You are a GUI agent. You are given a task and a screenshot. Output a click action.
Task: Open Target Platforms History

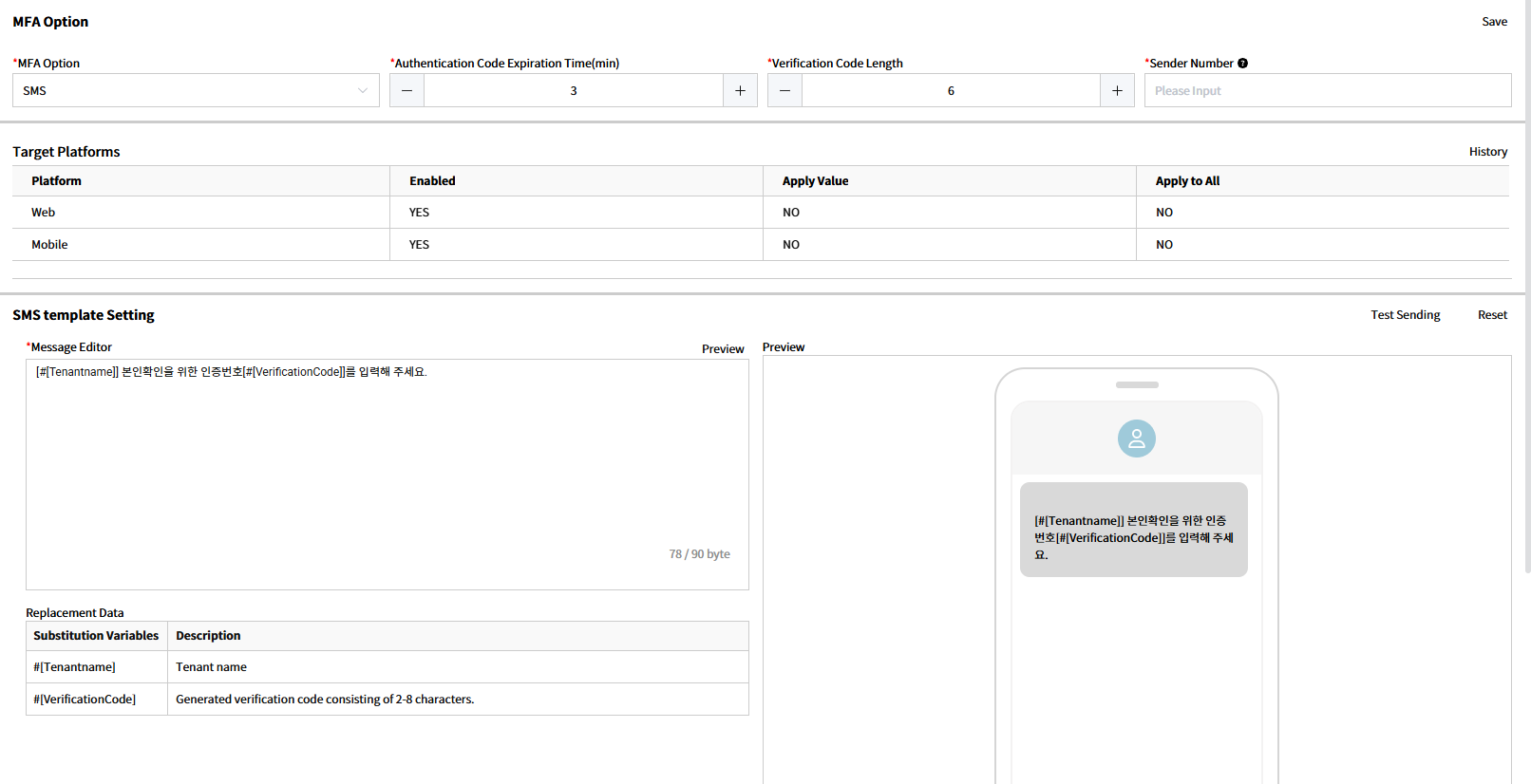(1487, 152)
